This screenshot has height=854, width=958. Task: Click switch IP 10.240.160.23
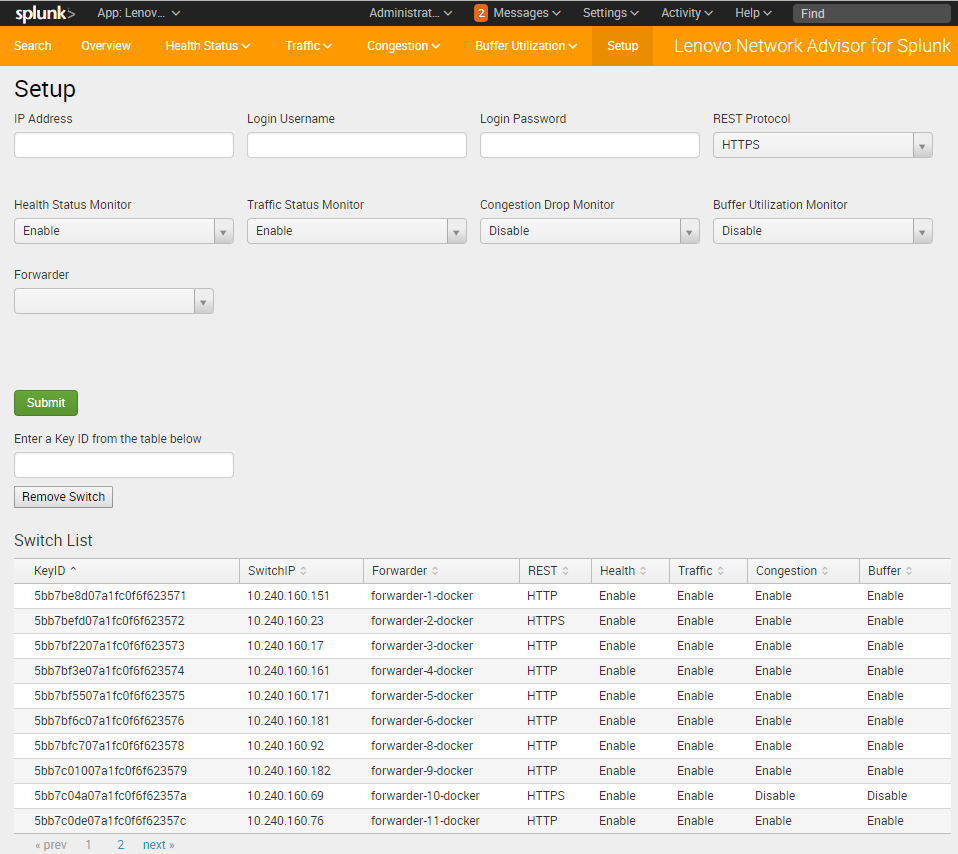(285, 621)
